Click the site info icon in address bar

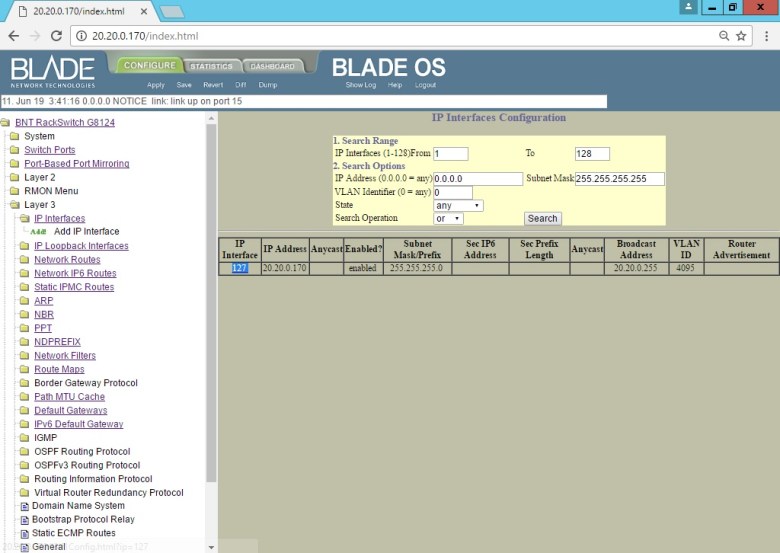click(82, 36)
